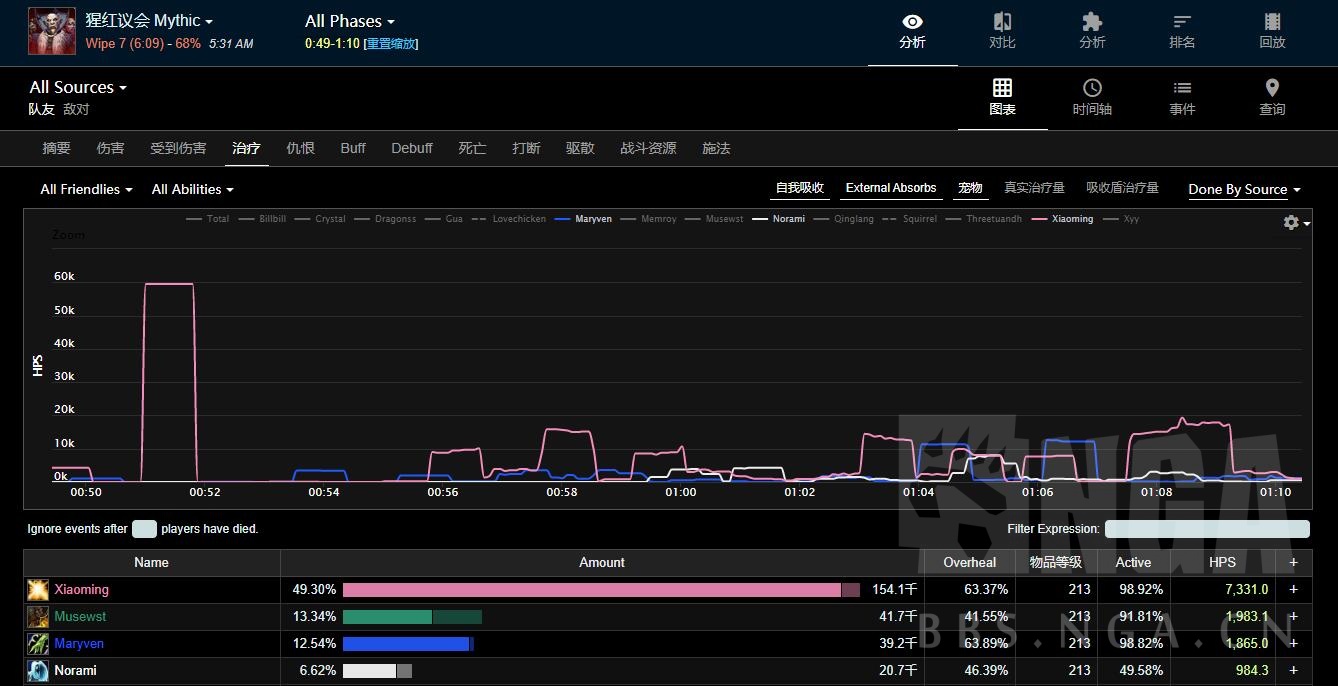Switch to 事件 events view icon
The height and width of the screenshot is (686, 1338).
pos(1182,97)
